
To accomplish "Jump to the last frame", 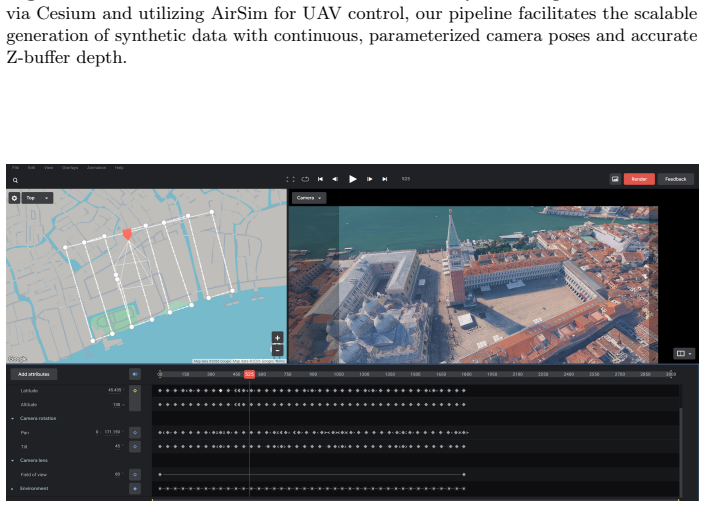I will tap(385, 179).
